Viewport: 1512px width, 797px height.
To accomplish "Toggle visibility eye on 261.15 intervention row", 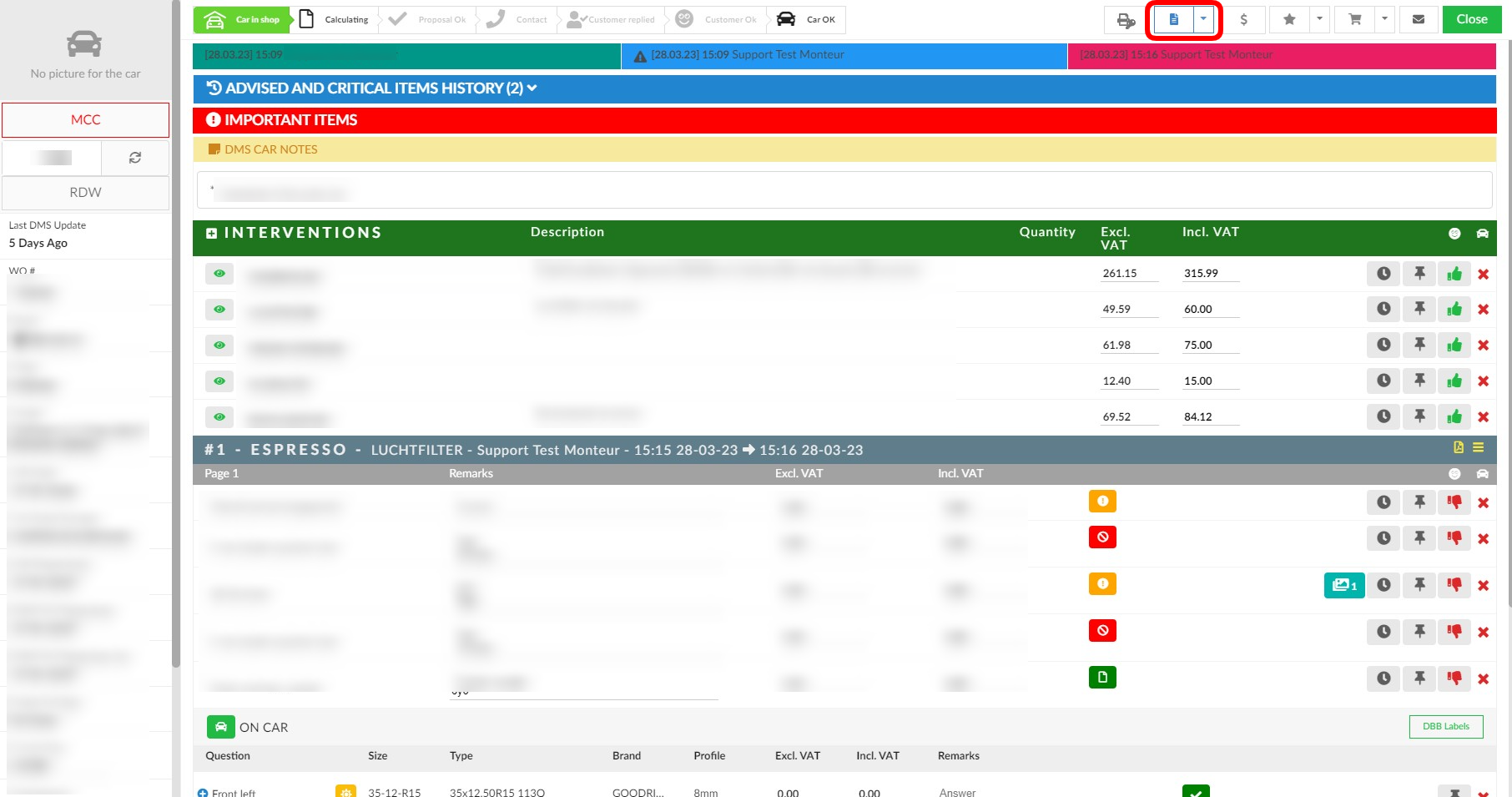I will pos(219,274).
